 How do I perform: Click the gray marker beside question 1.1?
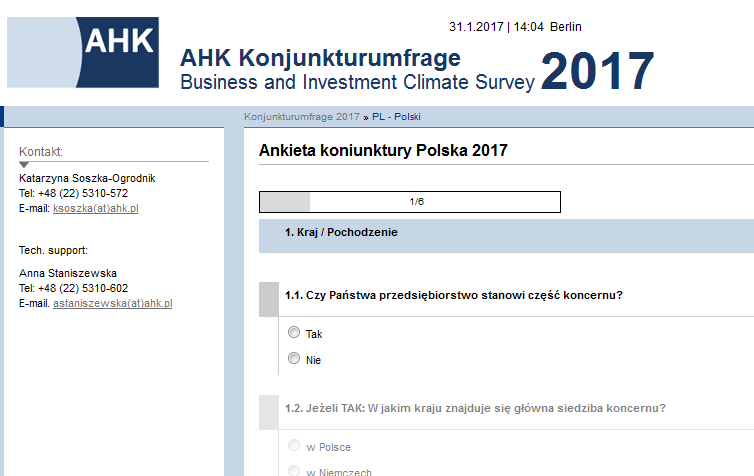[x=268, y=298]
